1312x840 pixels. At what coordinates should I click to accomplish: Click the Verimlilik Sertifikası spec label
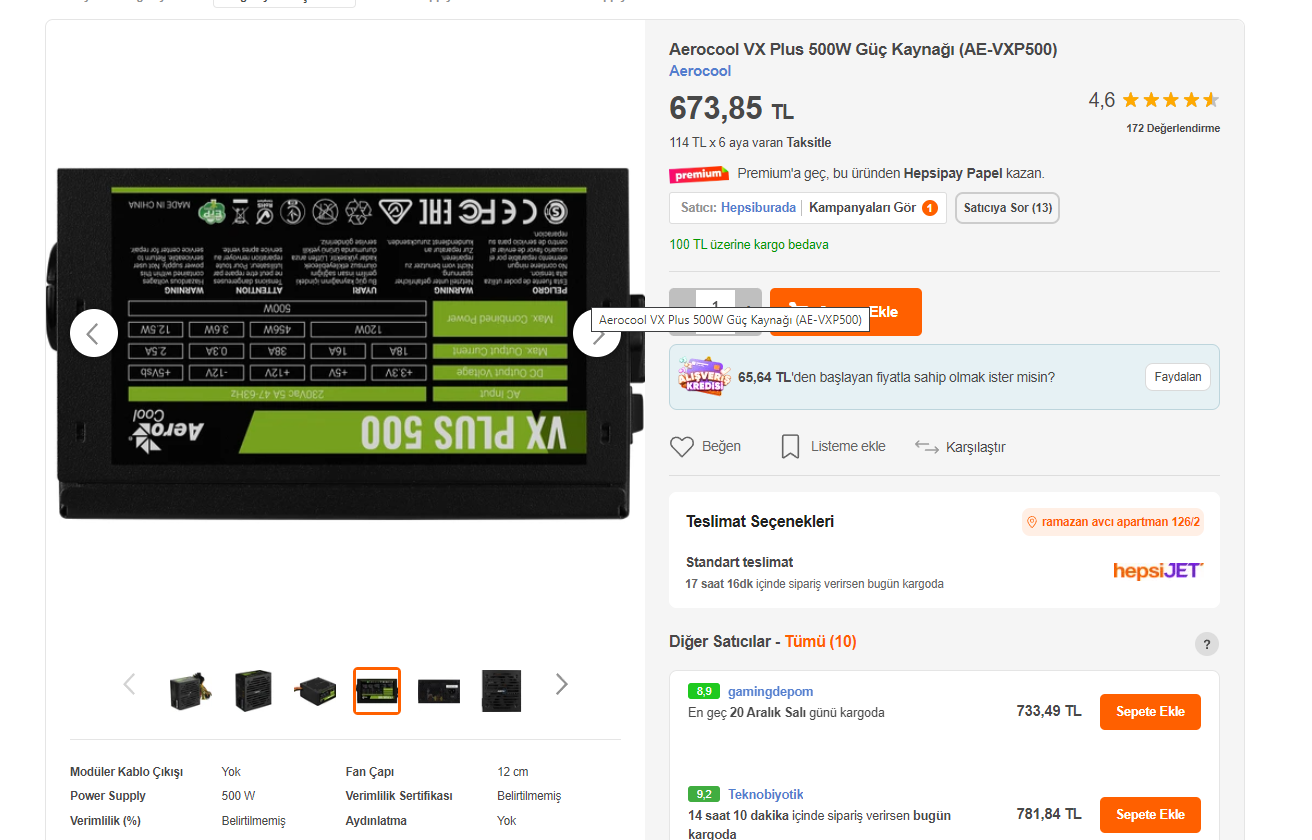tap(399, 796)
